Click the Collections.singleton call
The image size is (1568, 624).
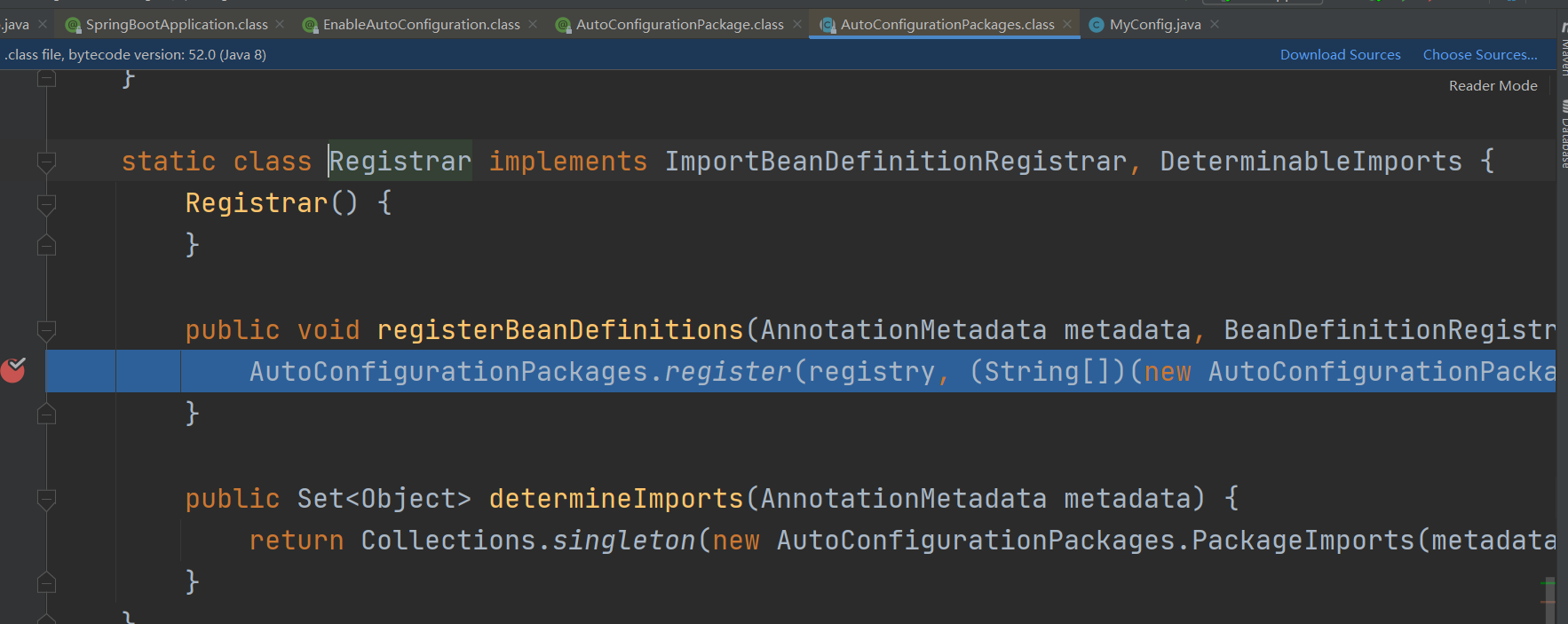coord(528,541)
